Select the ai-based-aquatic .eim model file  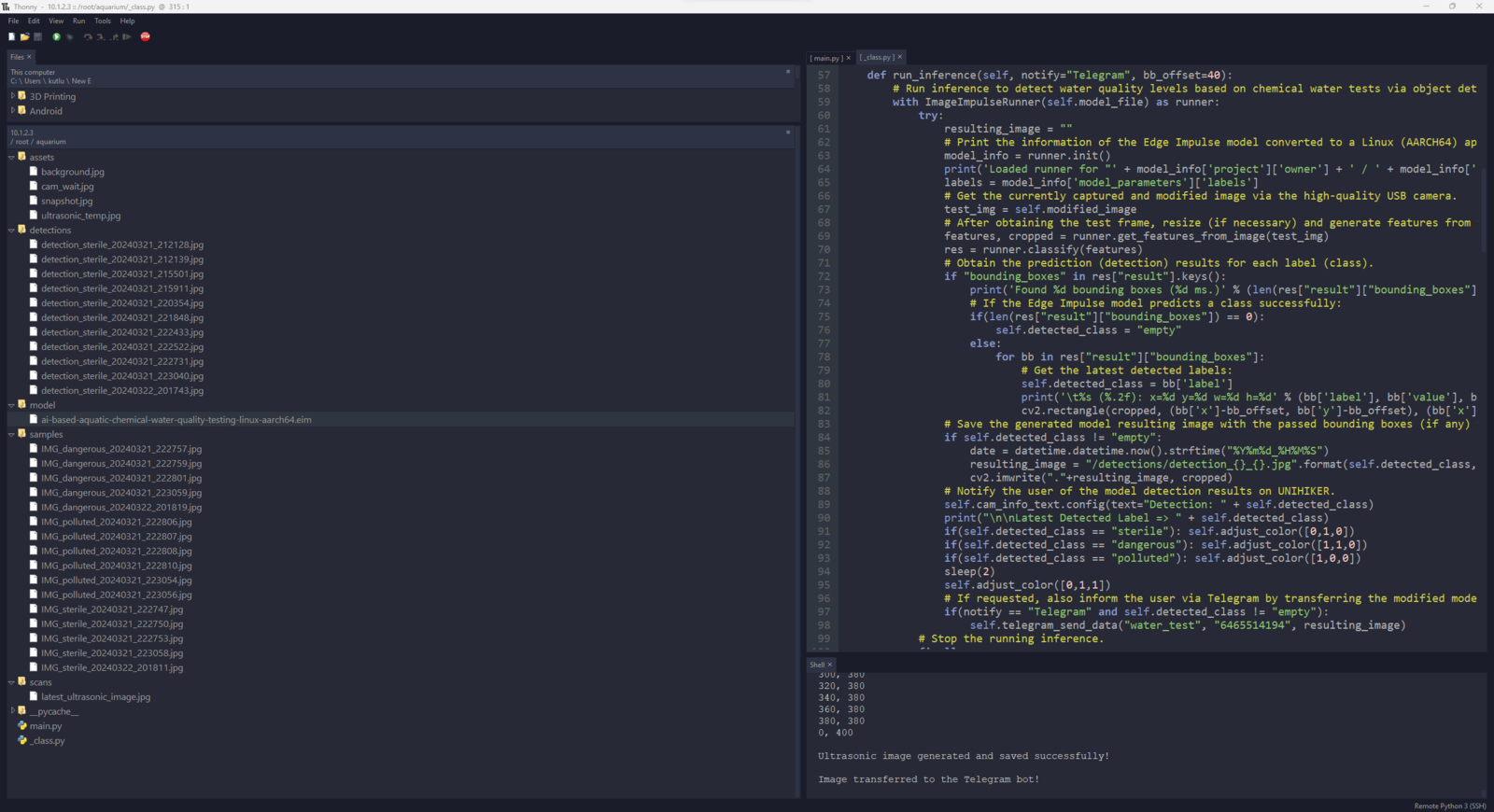[176, 420]
